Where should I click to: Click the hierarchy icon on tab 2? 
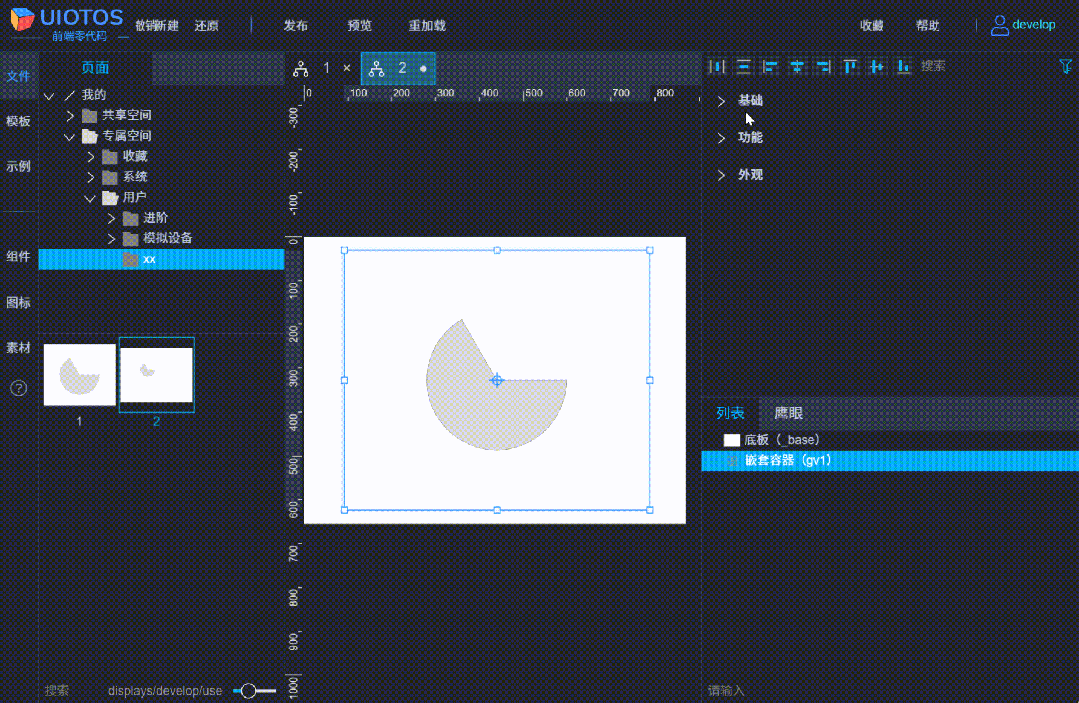tap(376, 68)
